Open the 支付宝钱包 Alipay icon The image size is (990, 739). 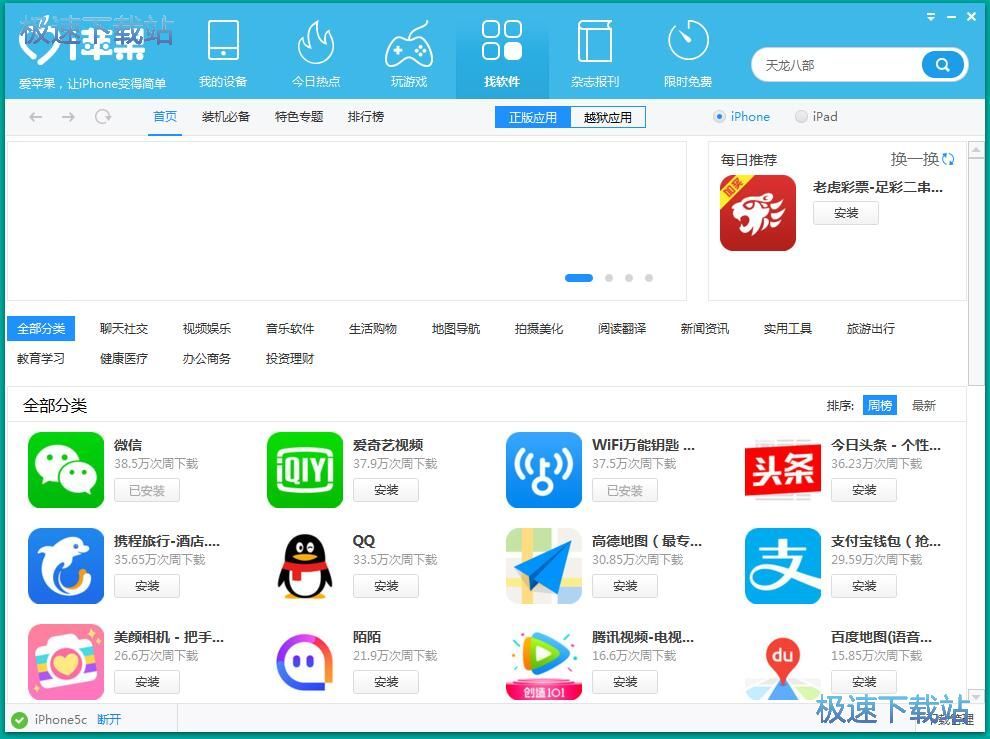coord(783,566)
